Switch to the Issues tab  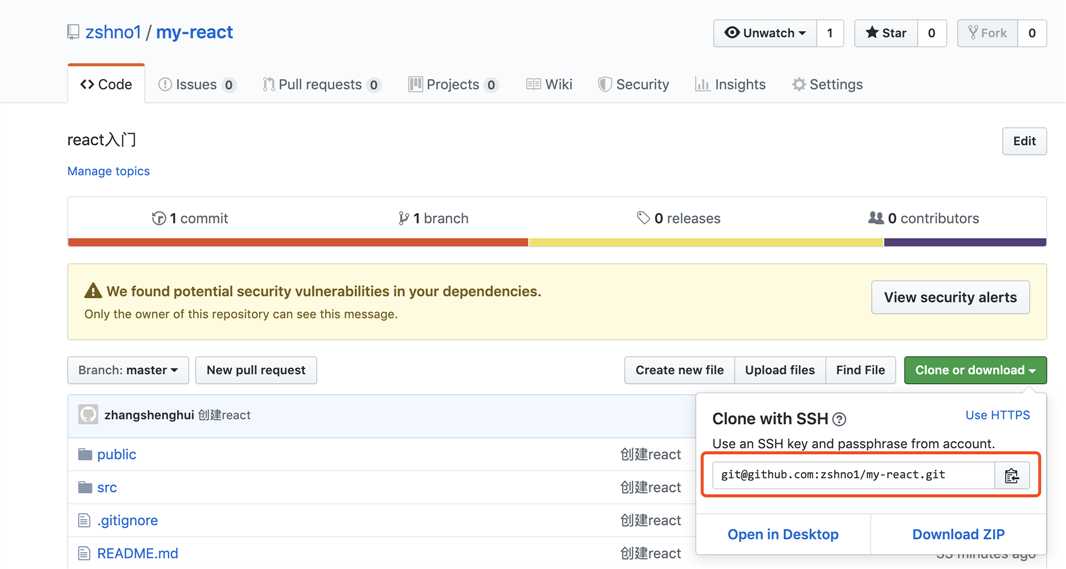pyautogui.click(x=196, y=84)
